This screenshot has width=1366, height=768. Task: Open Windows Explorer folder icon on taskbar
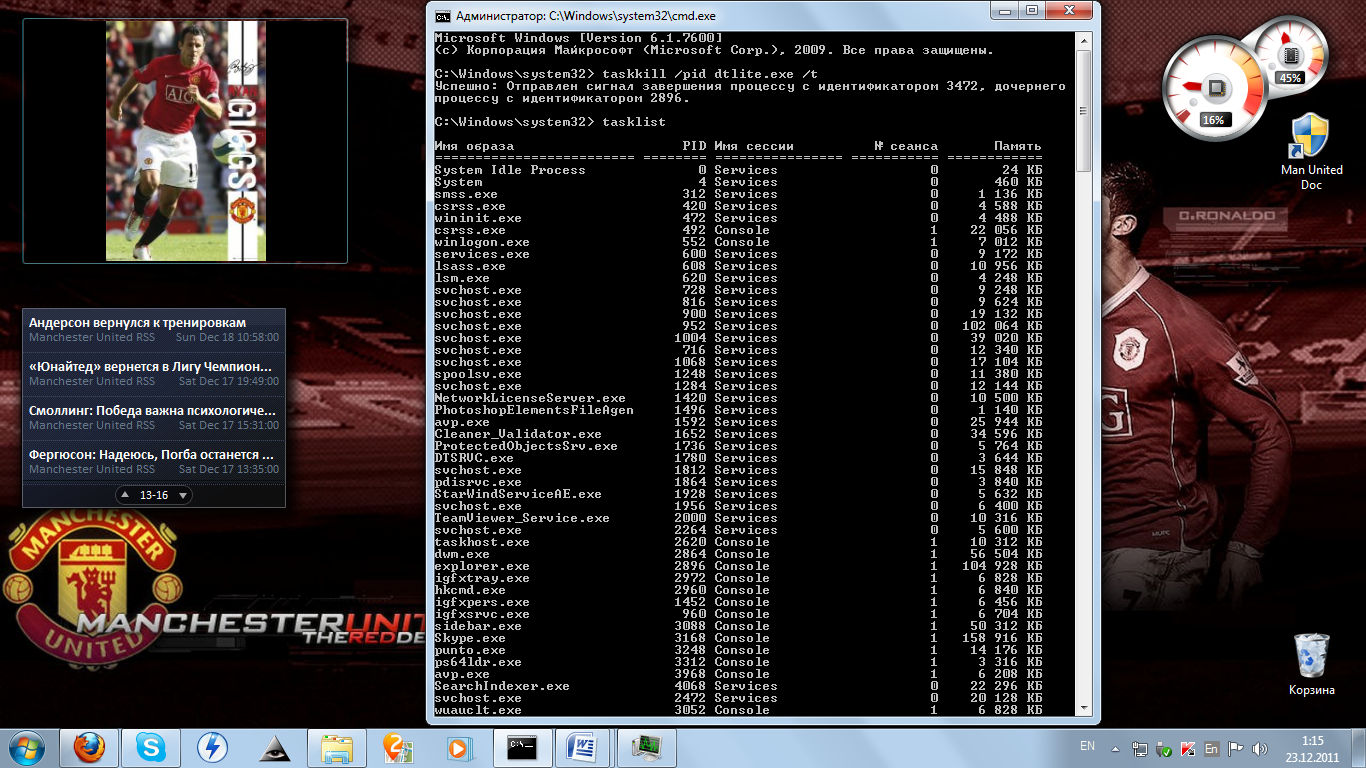tap(337, 747)
